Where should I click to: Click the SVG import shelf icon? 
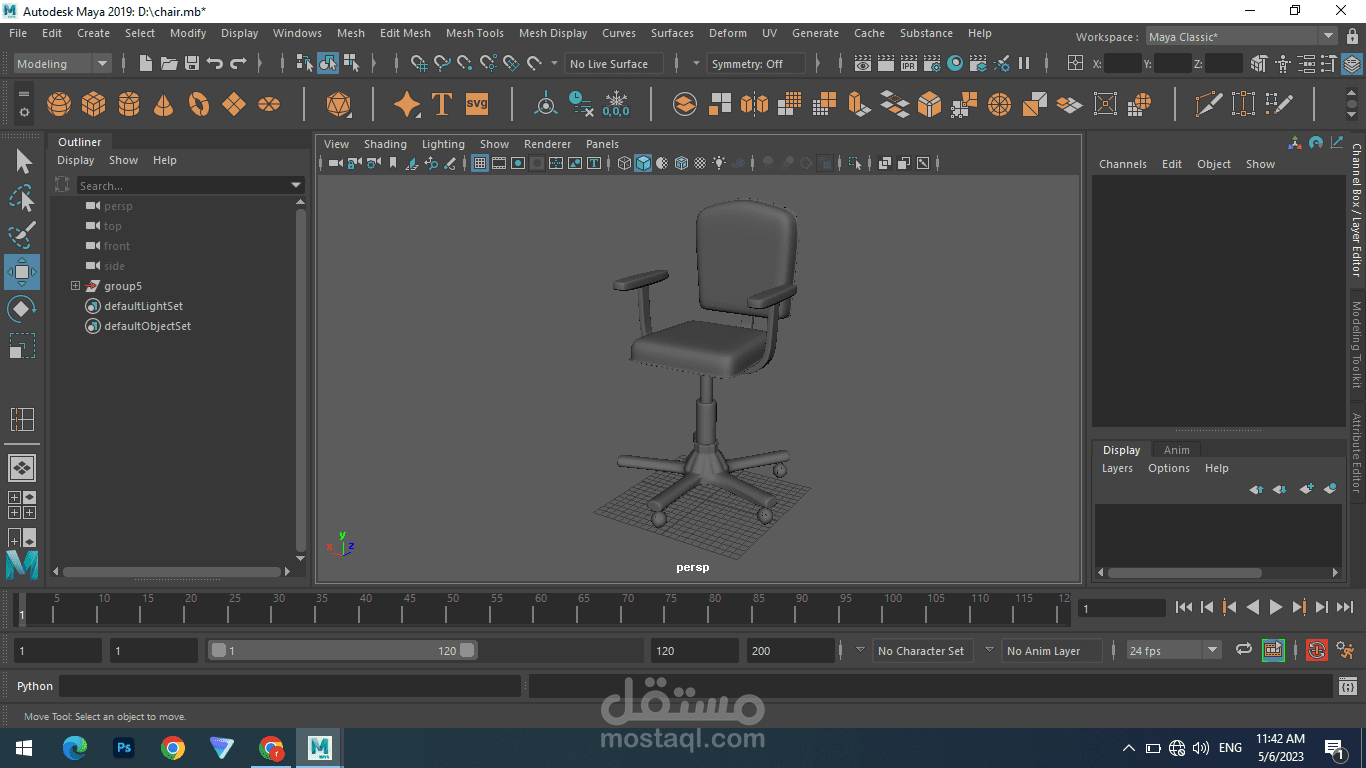click(x=477, y=103)
